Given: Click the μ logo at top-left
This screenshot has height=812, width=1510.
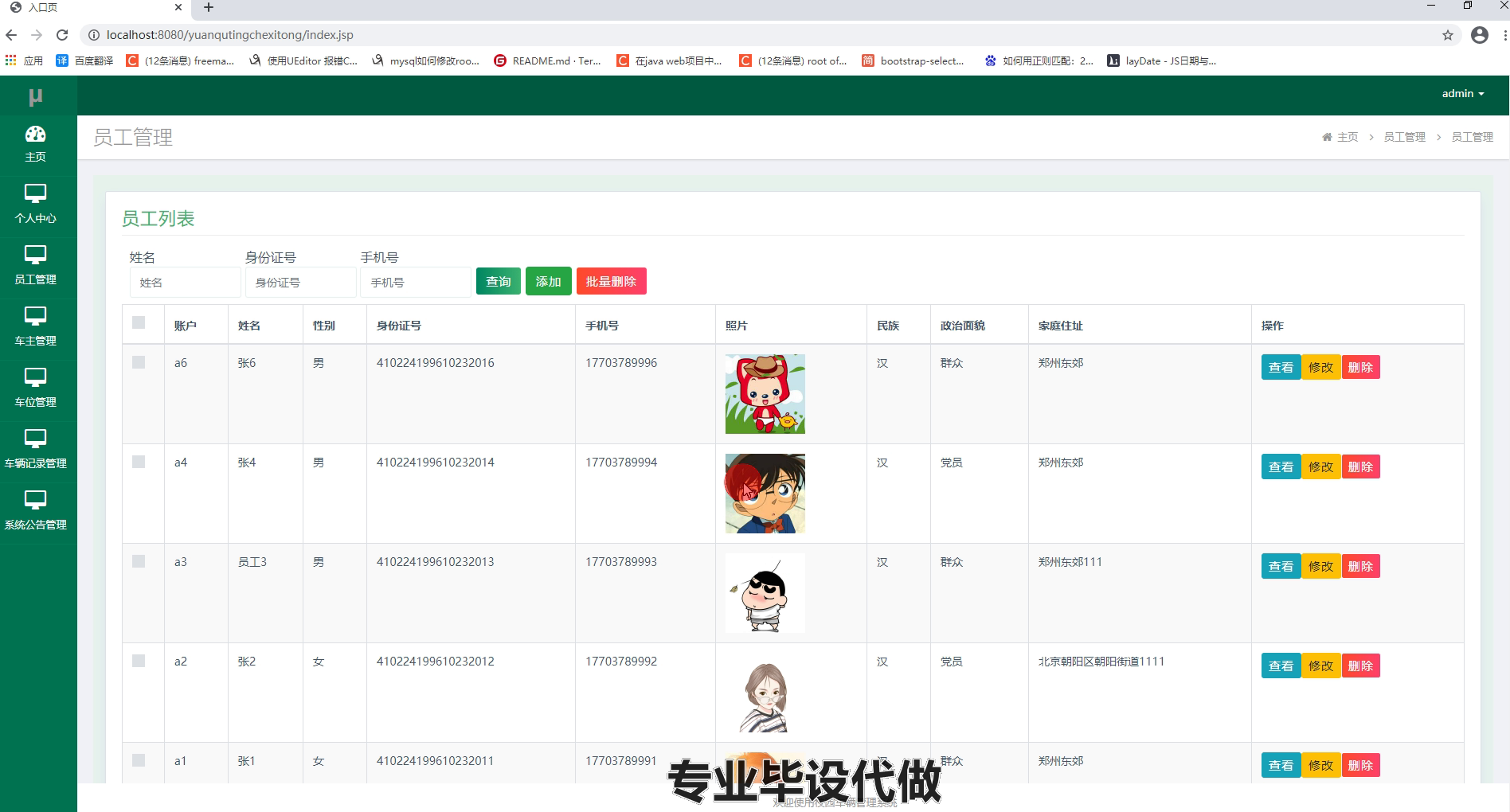Looking at the screenshot, I should click(x=36, y=96).
